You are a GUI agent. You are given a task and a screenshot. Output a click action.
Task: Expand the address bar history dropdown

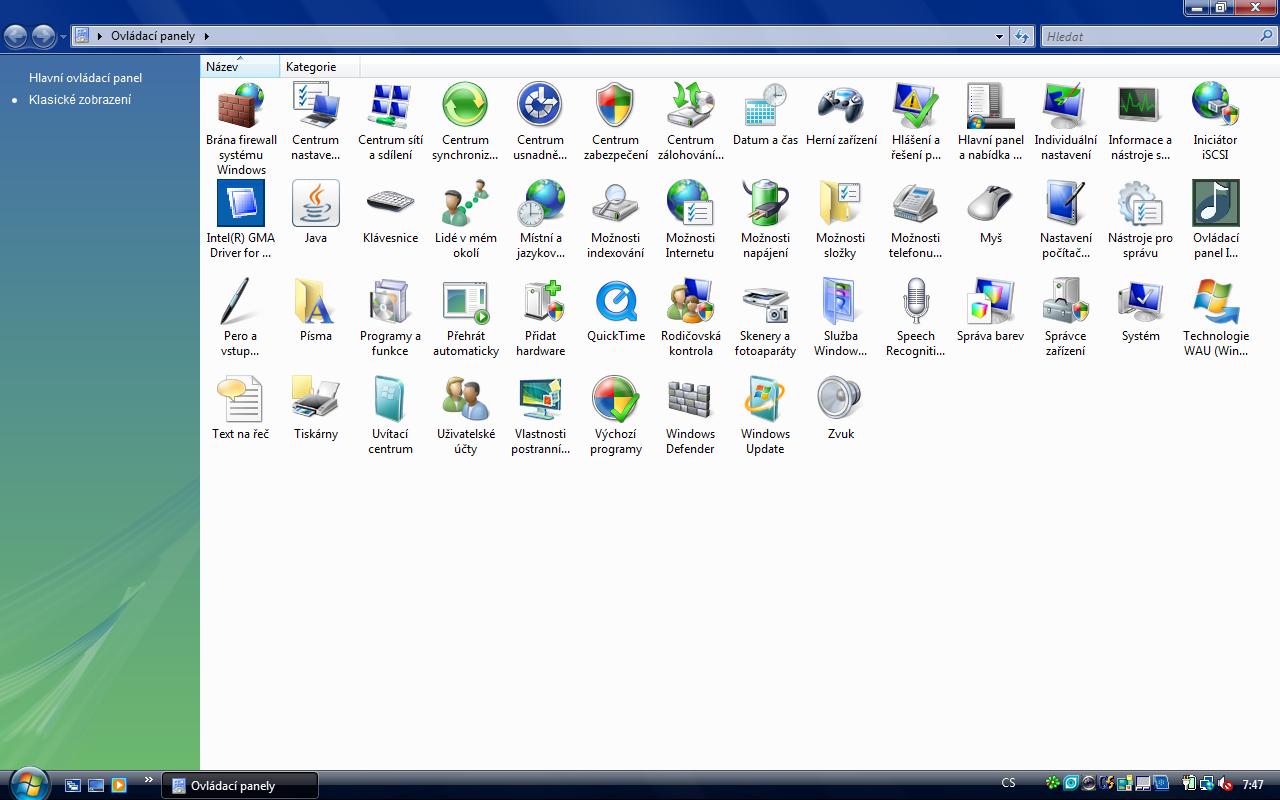tap(999, 37)
